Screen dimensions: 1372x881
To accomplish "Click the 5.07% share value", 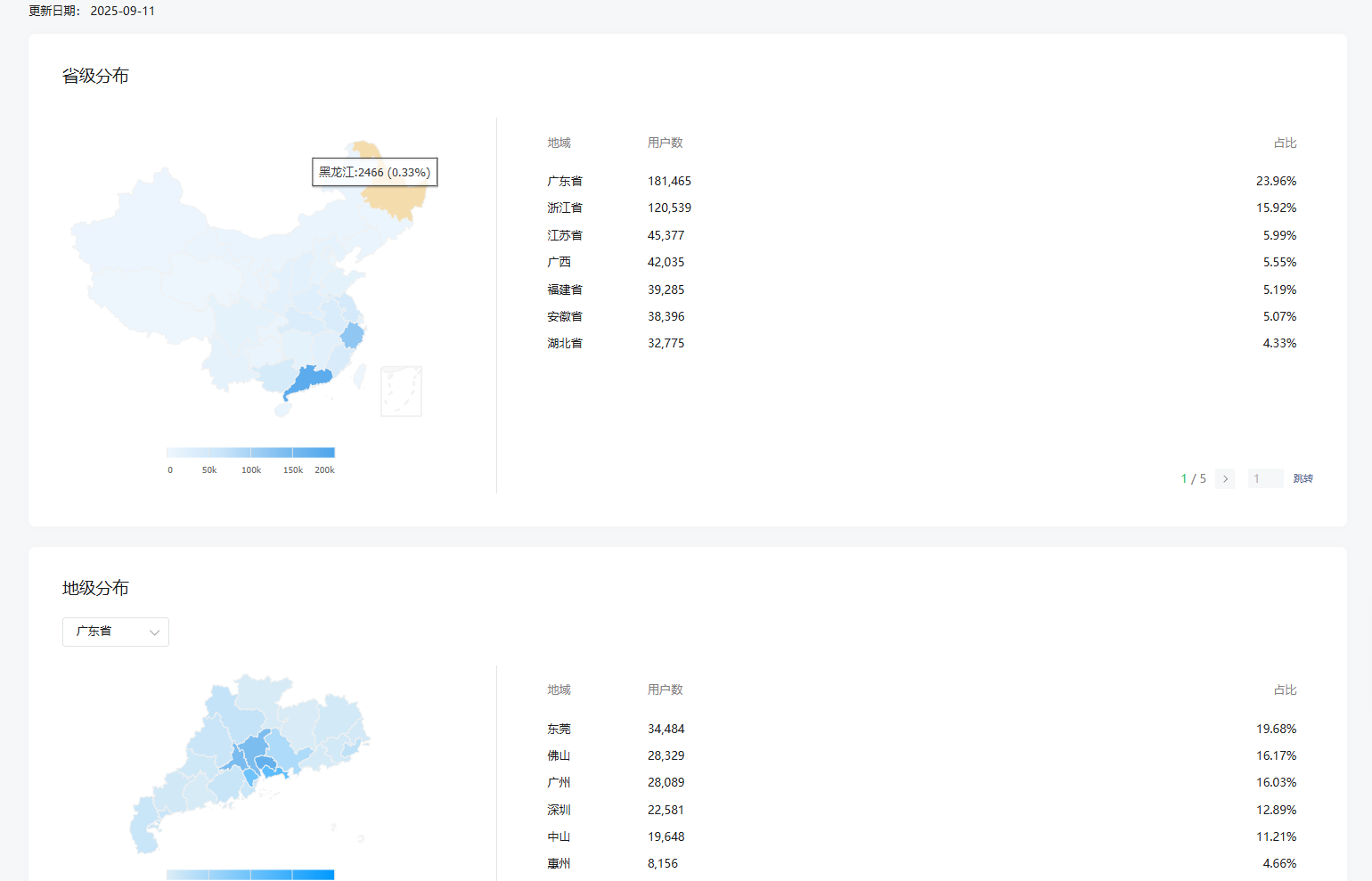I will coord(1279,316).
